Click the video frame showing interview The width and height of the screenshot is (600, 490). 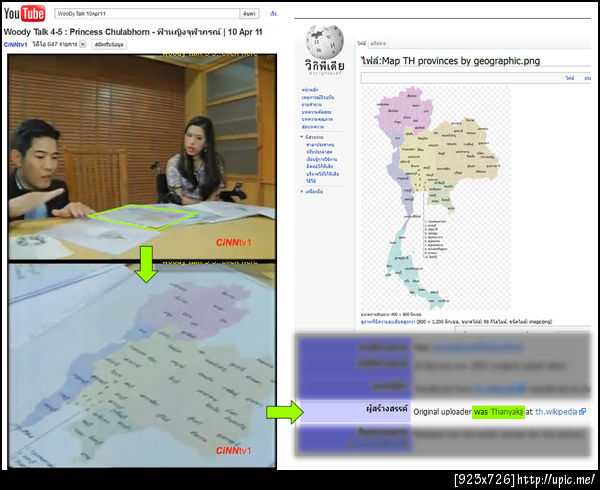pyautogui.click(x=142, y=157)
